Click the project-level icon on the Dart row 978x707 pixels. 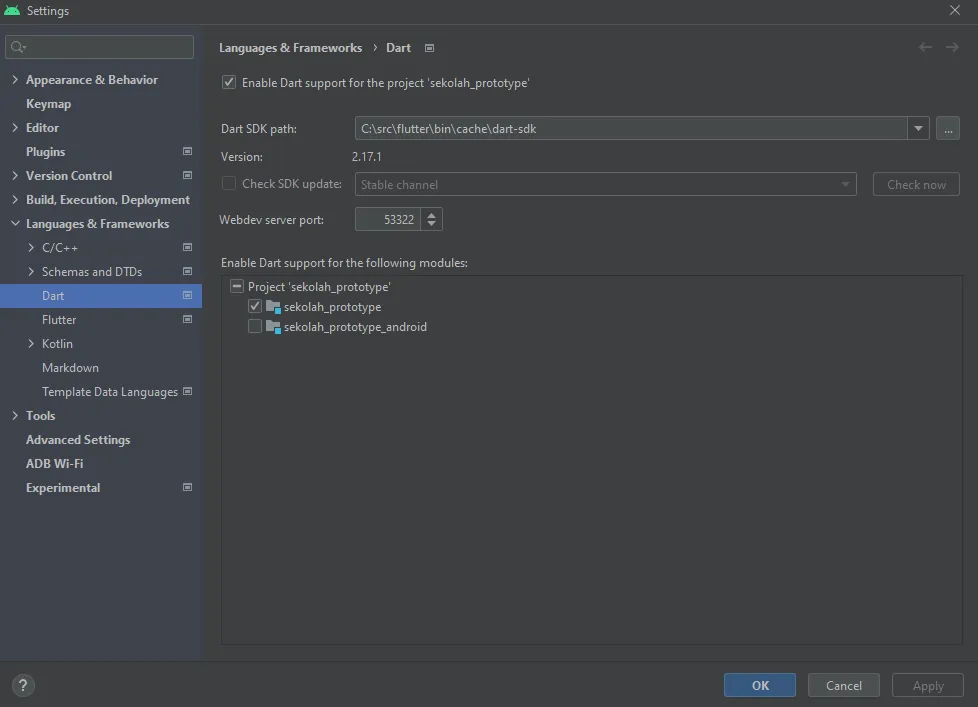click(187, 296)
